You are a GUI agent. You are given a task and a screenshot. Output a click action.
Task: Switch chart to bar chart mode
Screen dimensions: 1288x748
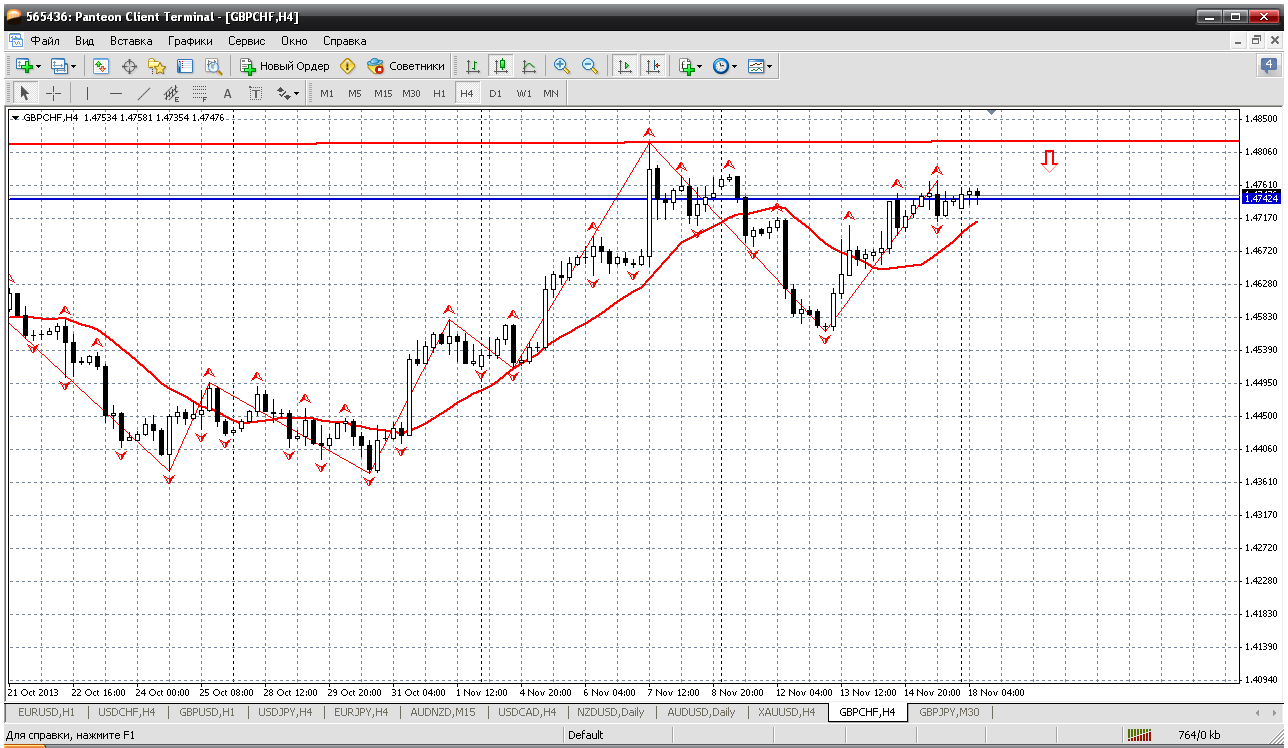(x=473, y=66)
